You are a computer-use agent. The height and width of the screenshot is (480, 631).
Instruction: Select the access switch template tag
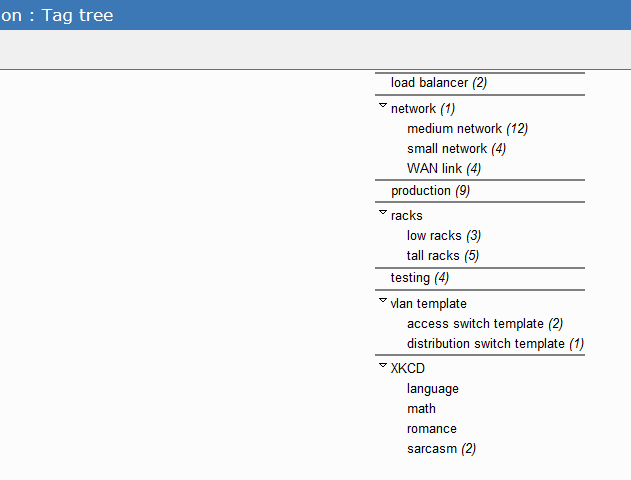point(475,324)
